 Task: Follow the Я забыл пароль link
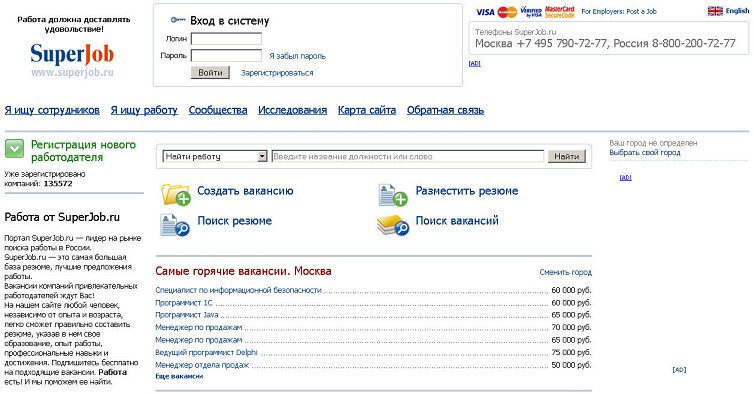297,56
